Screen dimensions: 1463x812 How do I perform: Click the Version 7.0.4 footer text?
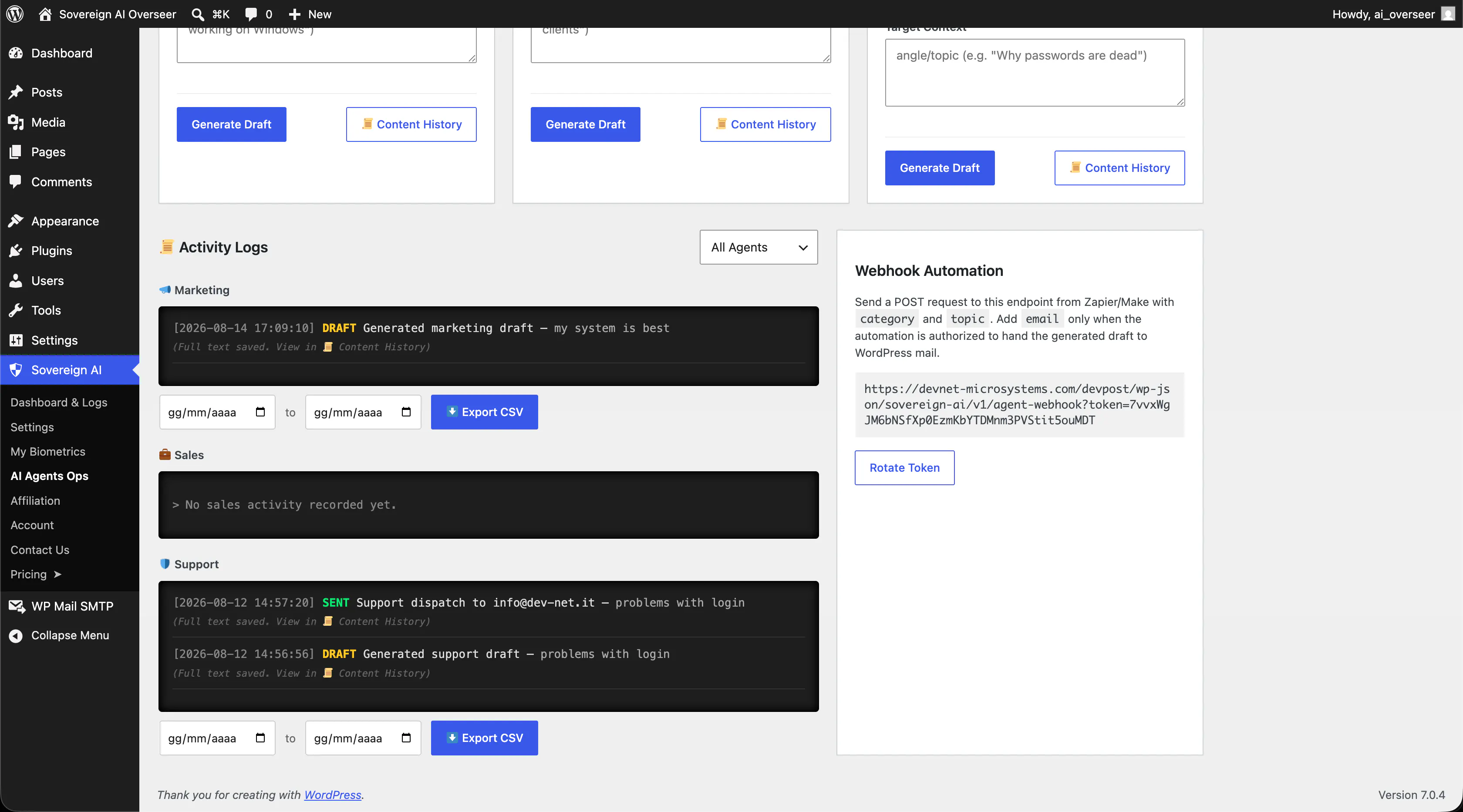[x=1411, y=795]
